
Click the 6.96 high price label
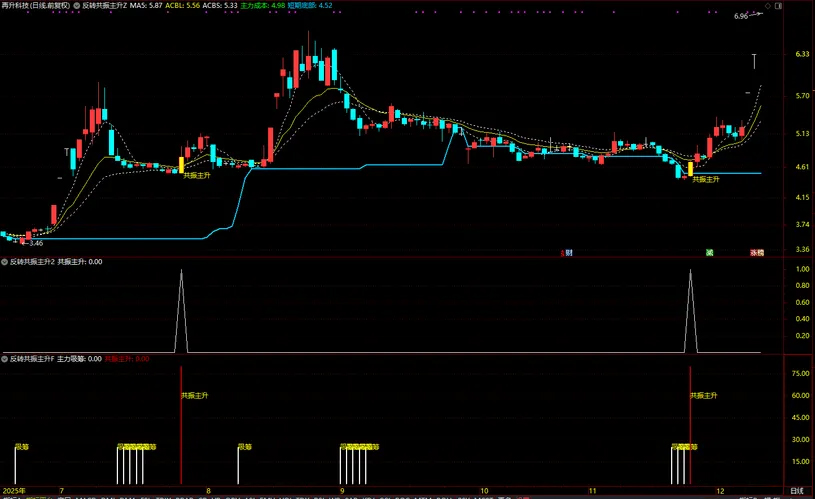point(741,16)
